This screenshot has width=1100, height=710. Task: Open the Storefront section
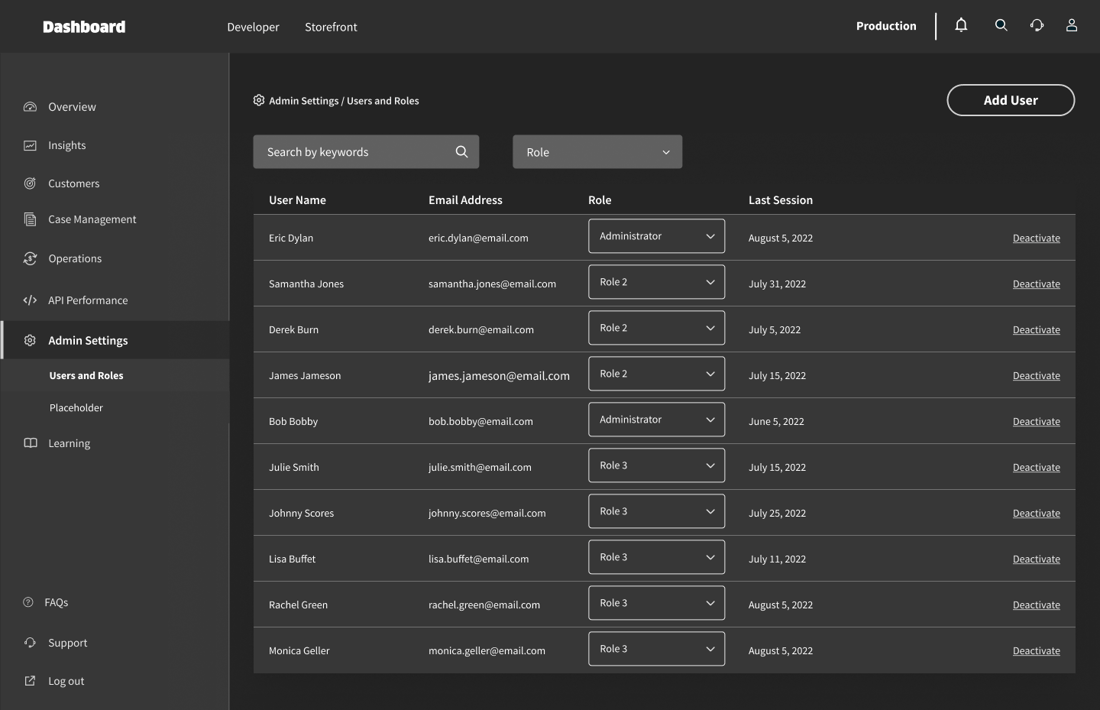(331, 27)
